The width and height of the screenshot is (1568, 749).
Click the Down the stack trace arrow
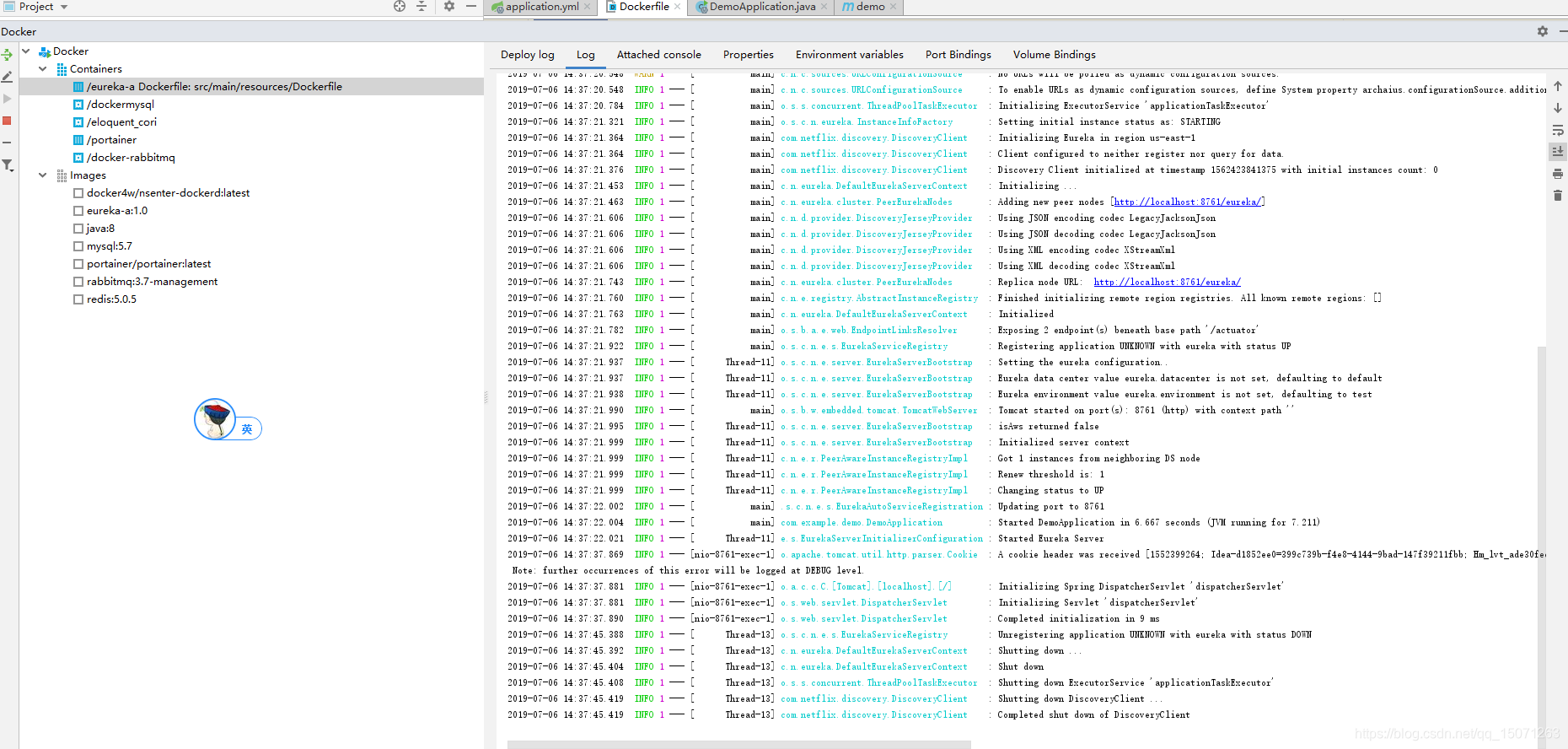click(1558, 108)
